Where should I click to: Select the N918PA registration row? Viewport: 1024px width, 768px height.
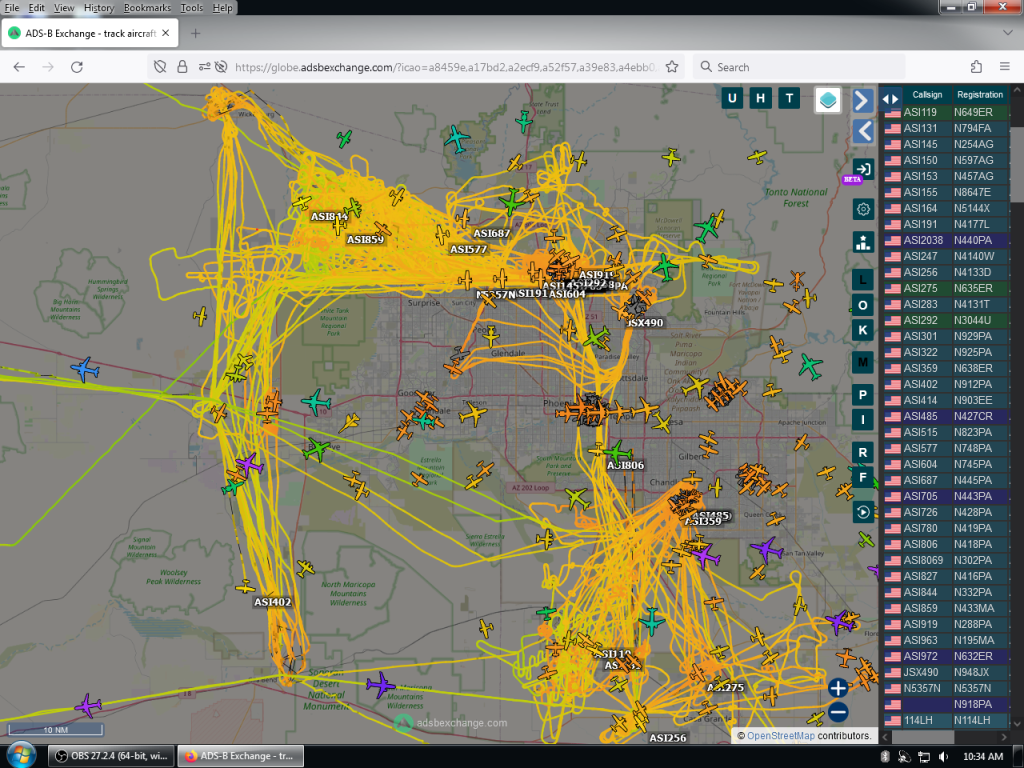click(x=946, y=704)
